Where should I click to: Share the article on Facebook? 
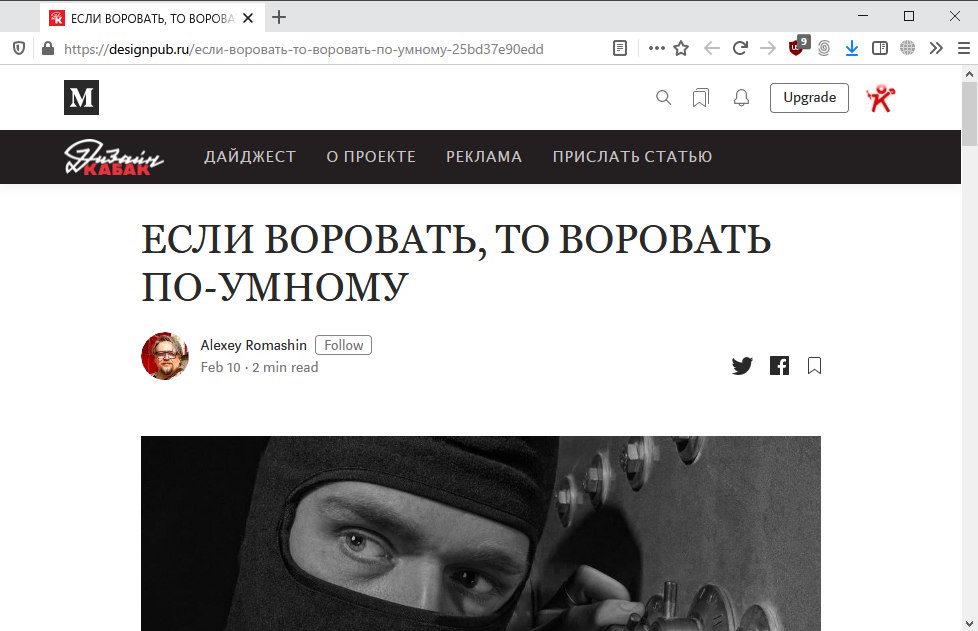point(779,365)
